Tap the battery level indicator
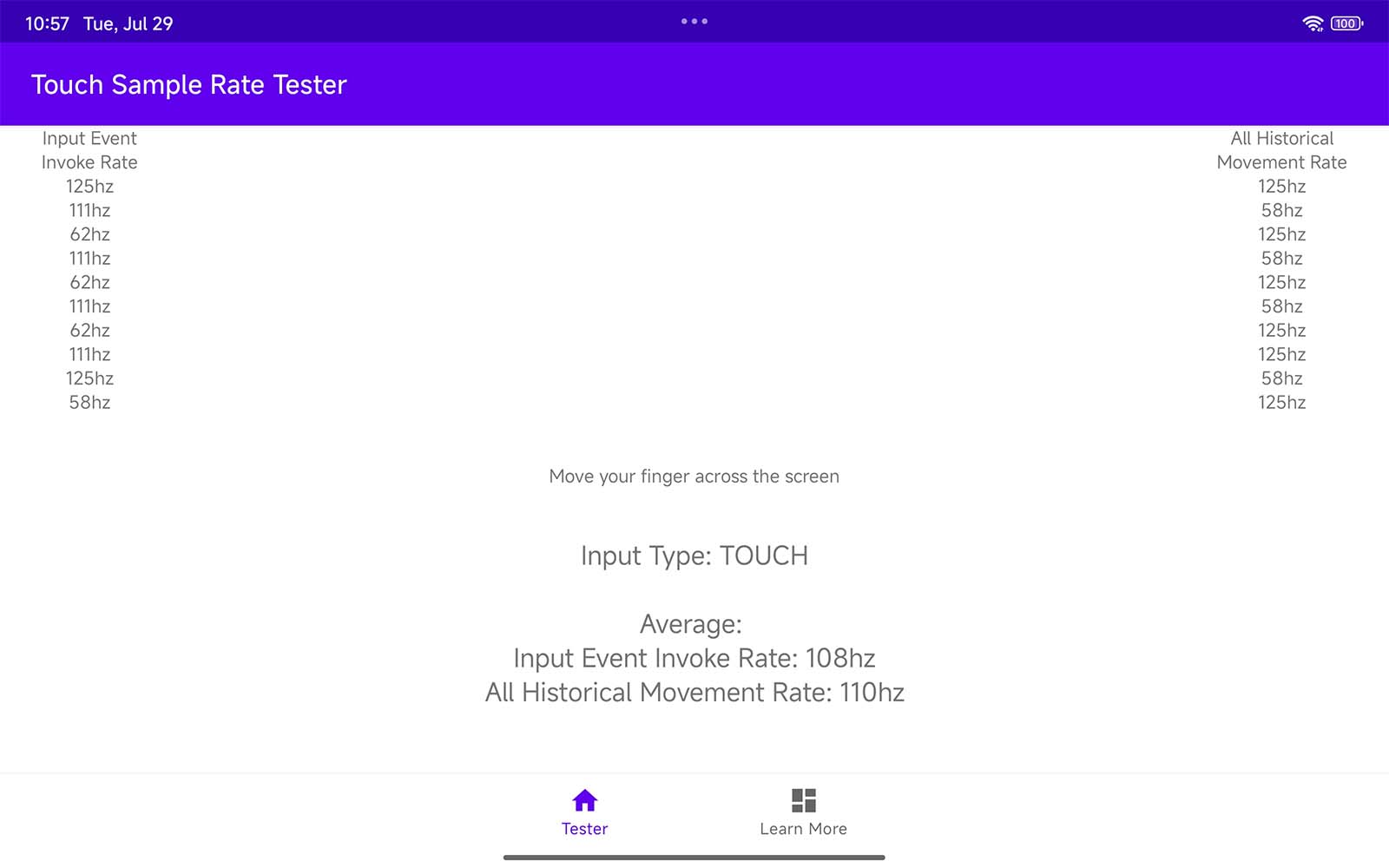 click(x=1346, y=23)
